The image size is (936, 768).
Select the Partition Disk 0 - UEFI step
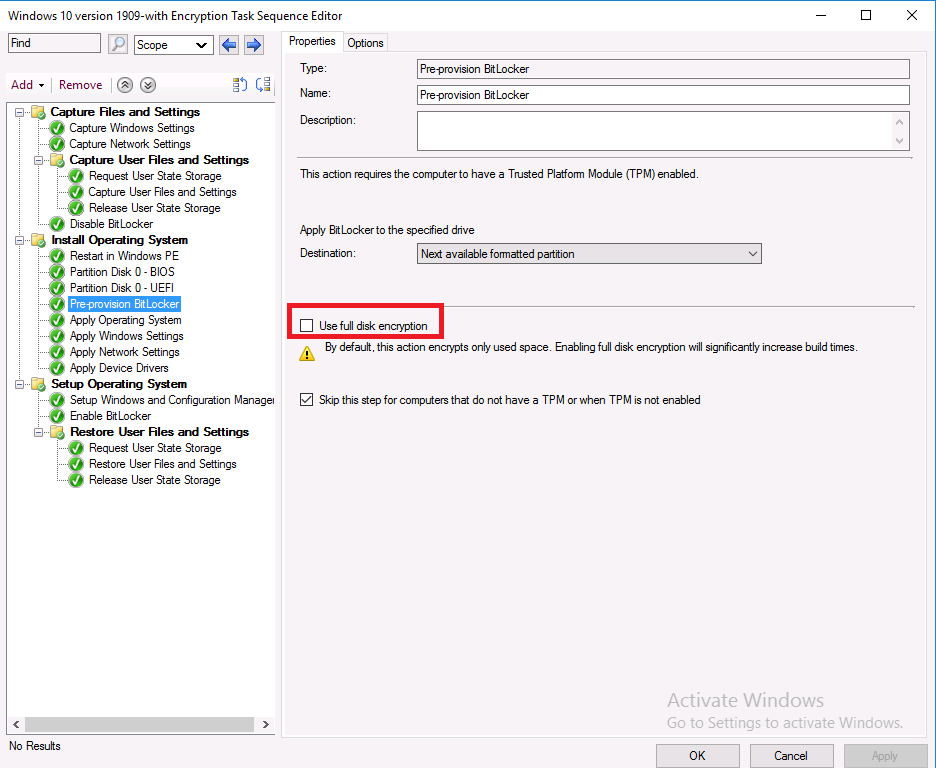click(x=122, y=288)
